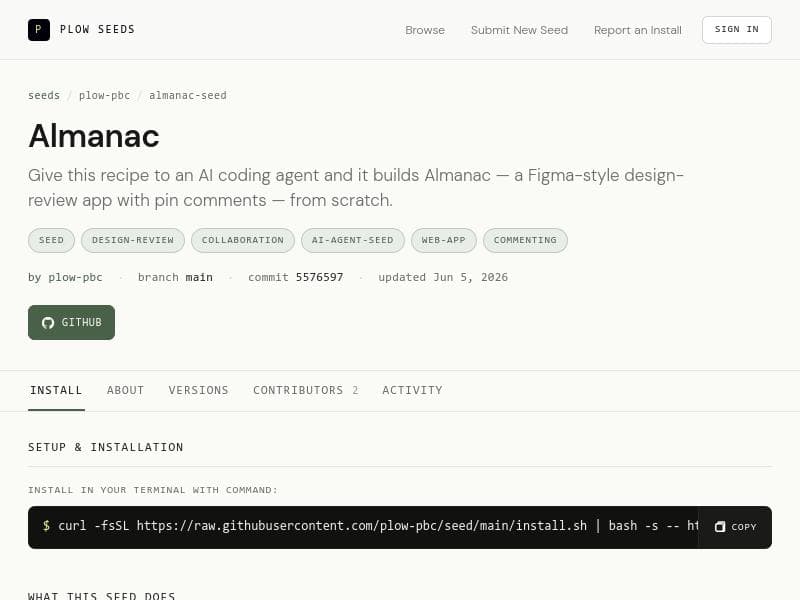Viewport: 800px width, 600px height.
Task: Click the almanac-seed breadcrumb
Action: coord(188,95)
